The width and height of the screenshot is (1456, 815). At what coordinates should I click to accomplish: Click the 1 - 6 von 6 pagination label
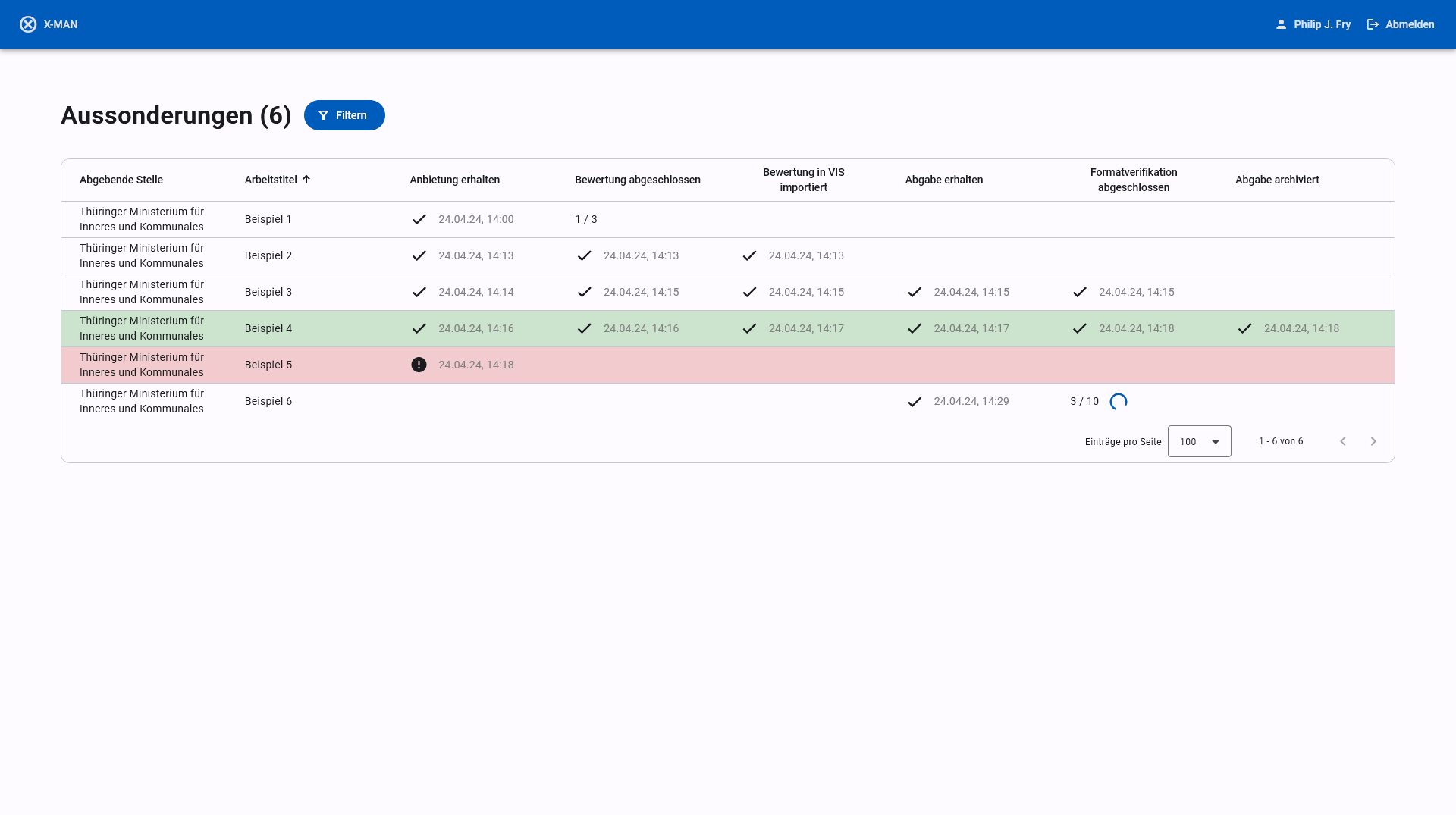coord(1281,441)
